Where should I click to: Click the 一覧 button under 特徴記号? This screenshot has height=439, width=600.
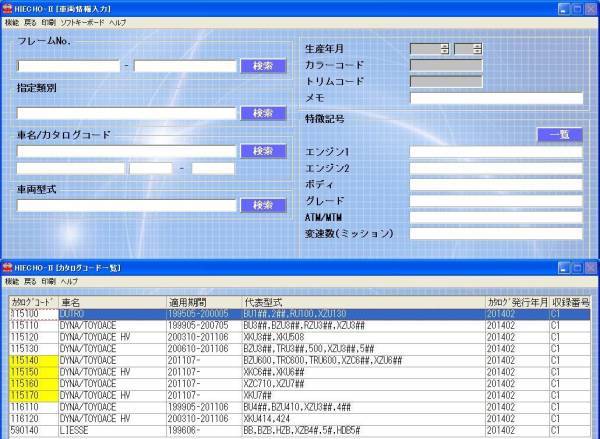click(560, 134)
